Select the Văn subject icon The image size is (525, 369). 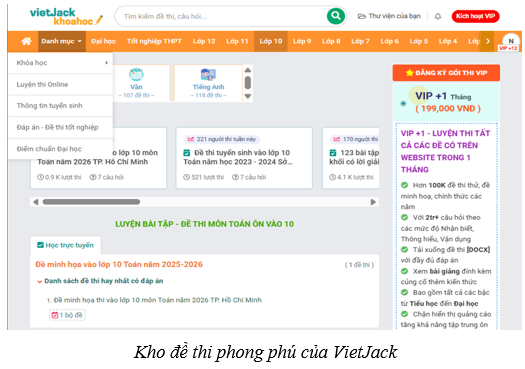[136, 74]
